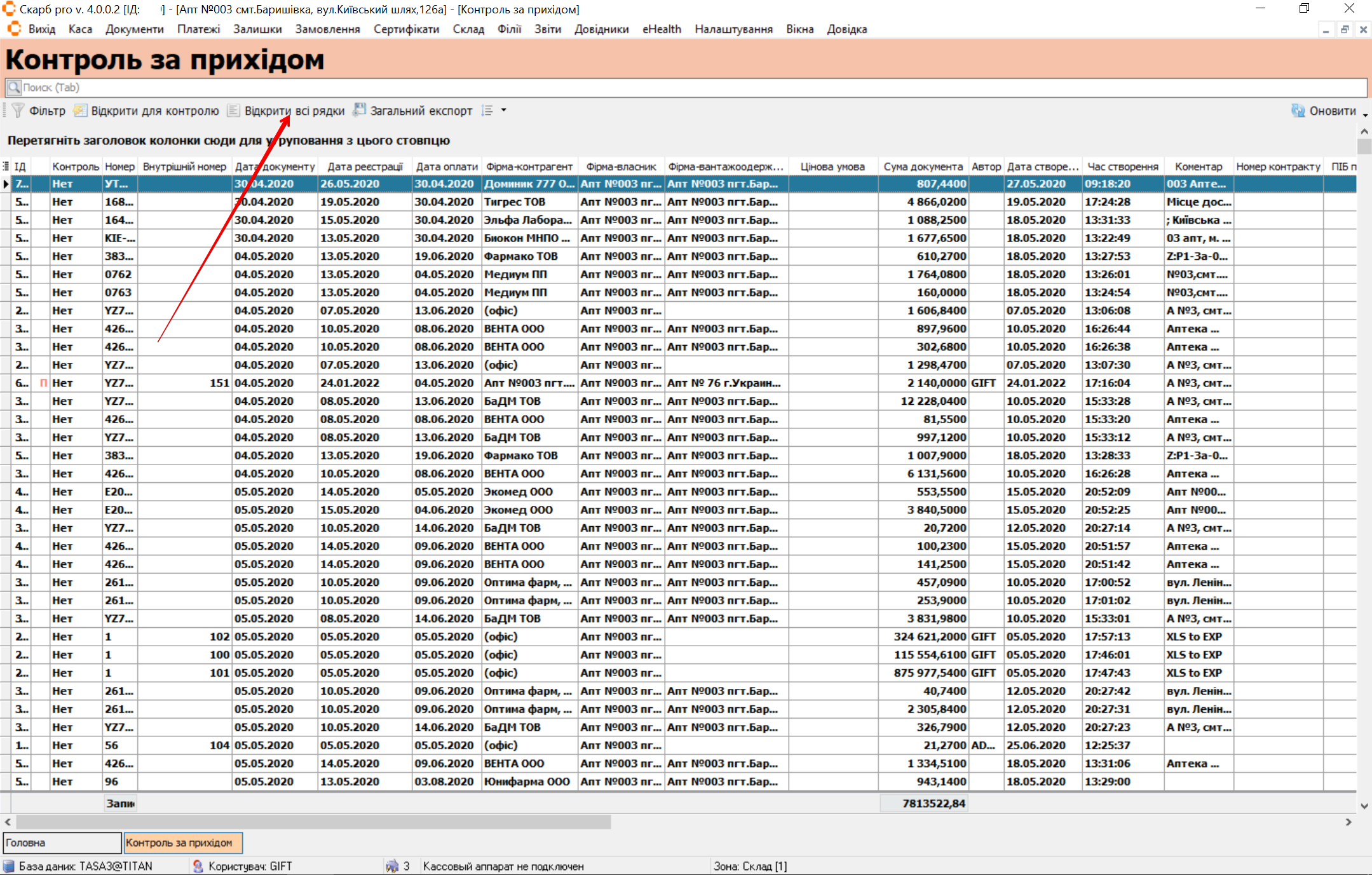Viewport: 1372px width, 875px height.
Task: Click the Відкрити для контролю icon
Action: click(80, 111)
